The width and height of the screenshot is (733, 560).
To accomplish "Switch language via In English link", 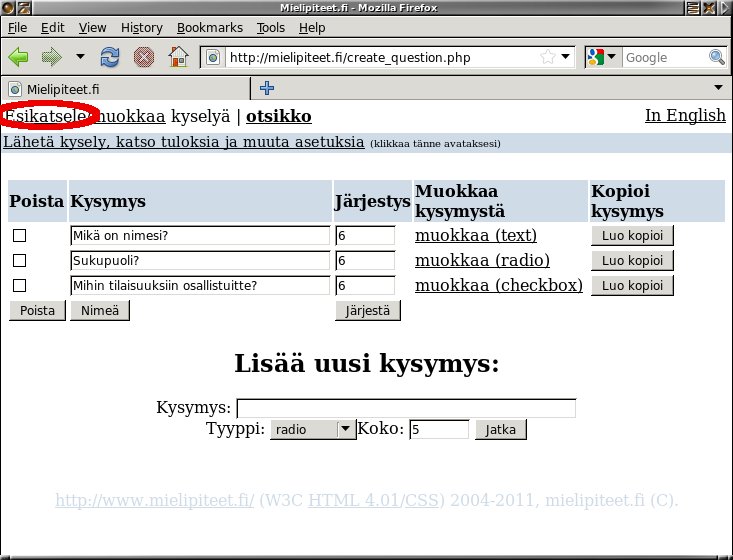I will tap(685, 115).
